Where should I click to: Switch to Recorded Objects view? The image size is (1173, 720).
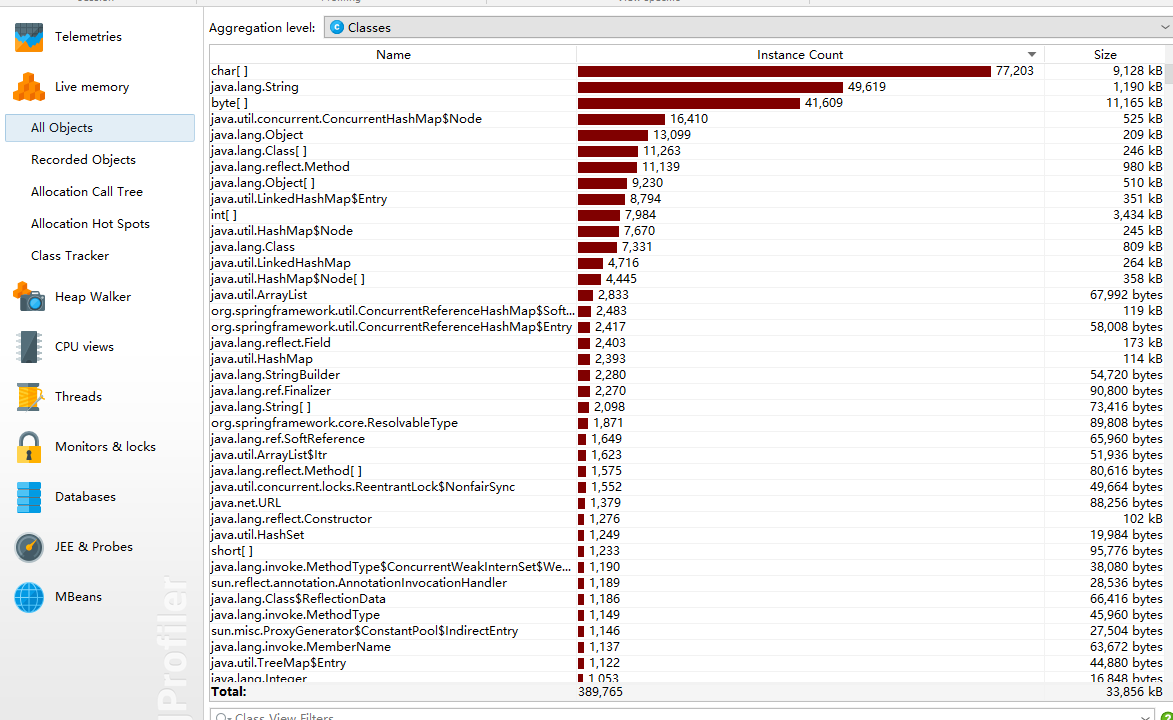pyautogui.click(x=83, y=160)
